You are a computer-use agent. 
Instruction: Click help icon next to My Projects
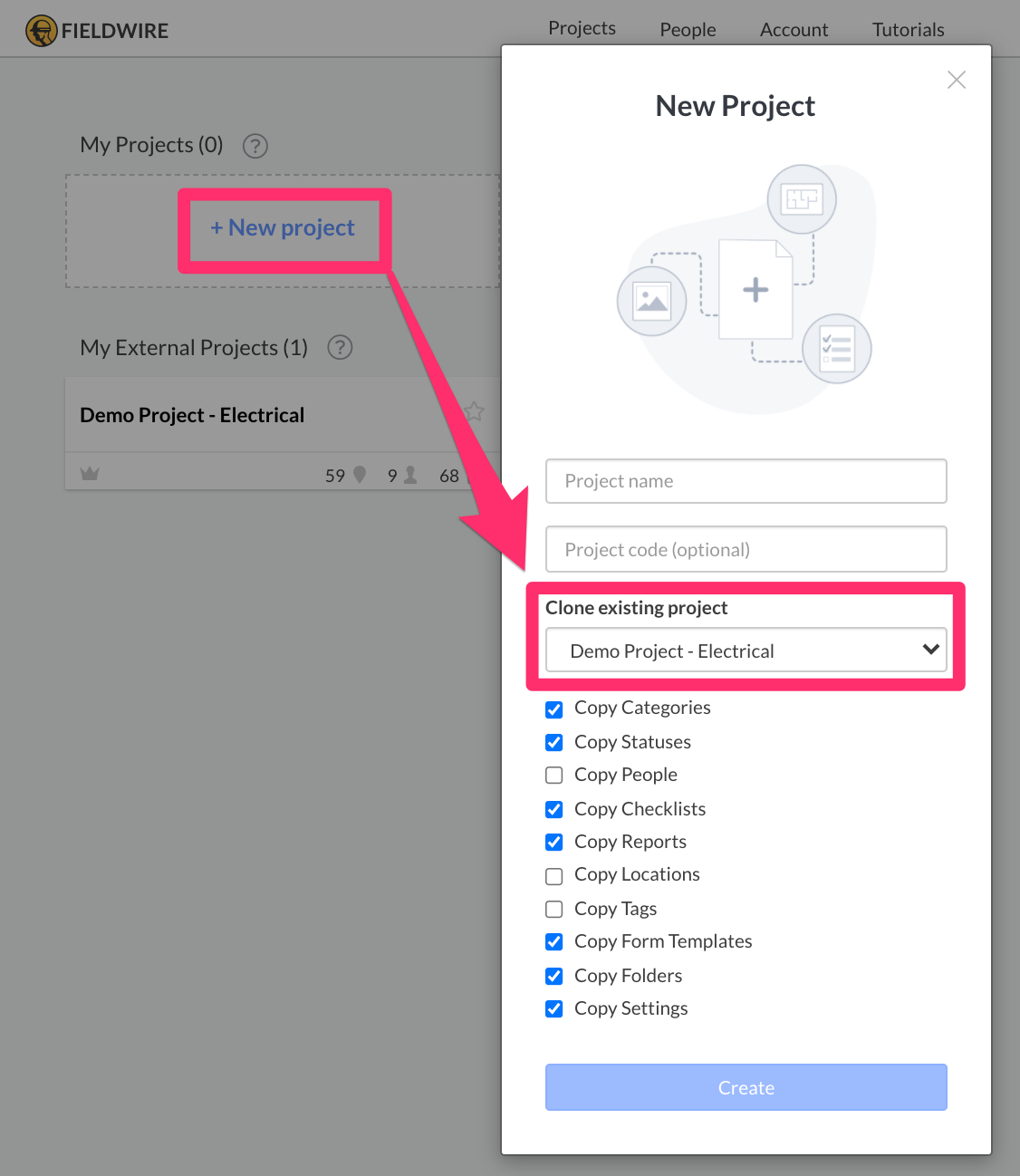click(255, 146)
